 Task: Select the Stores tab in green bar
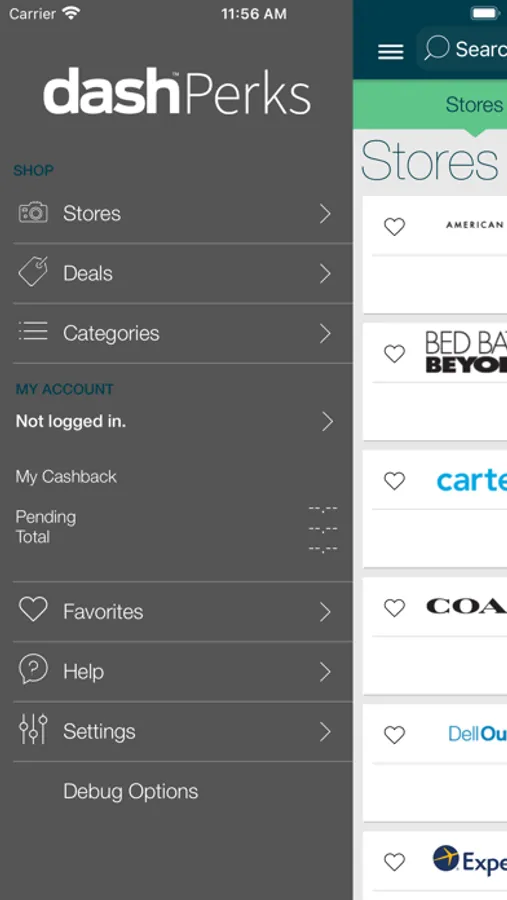(x=474, y=104)
